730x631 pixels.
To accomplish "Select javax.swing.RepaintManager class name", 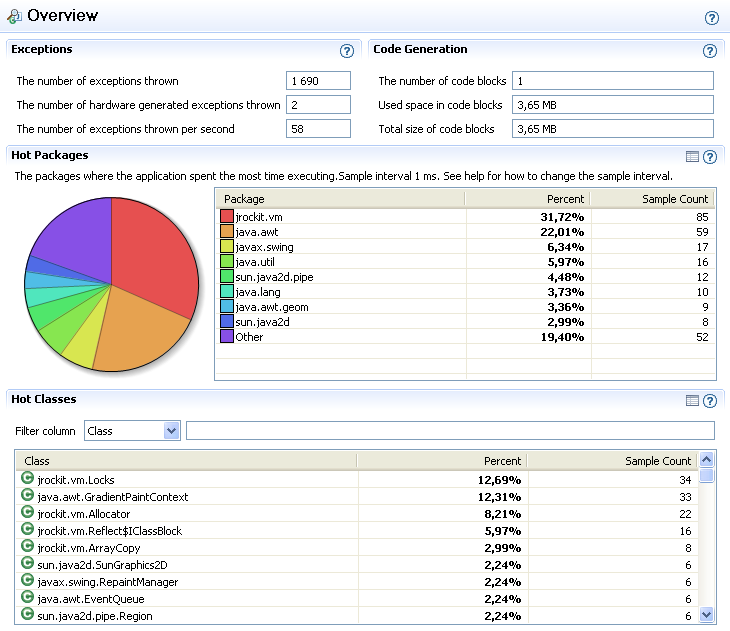I will [108, 582].
